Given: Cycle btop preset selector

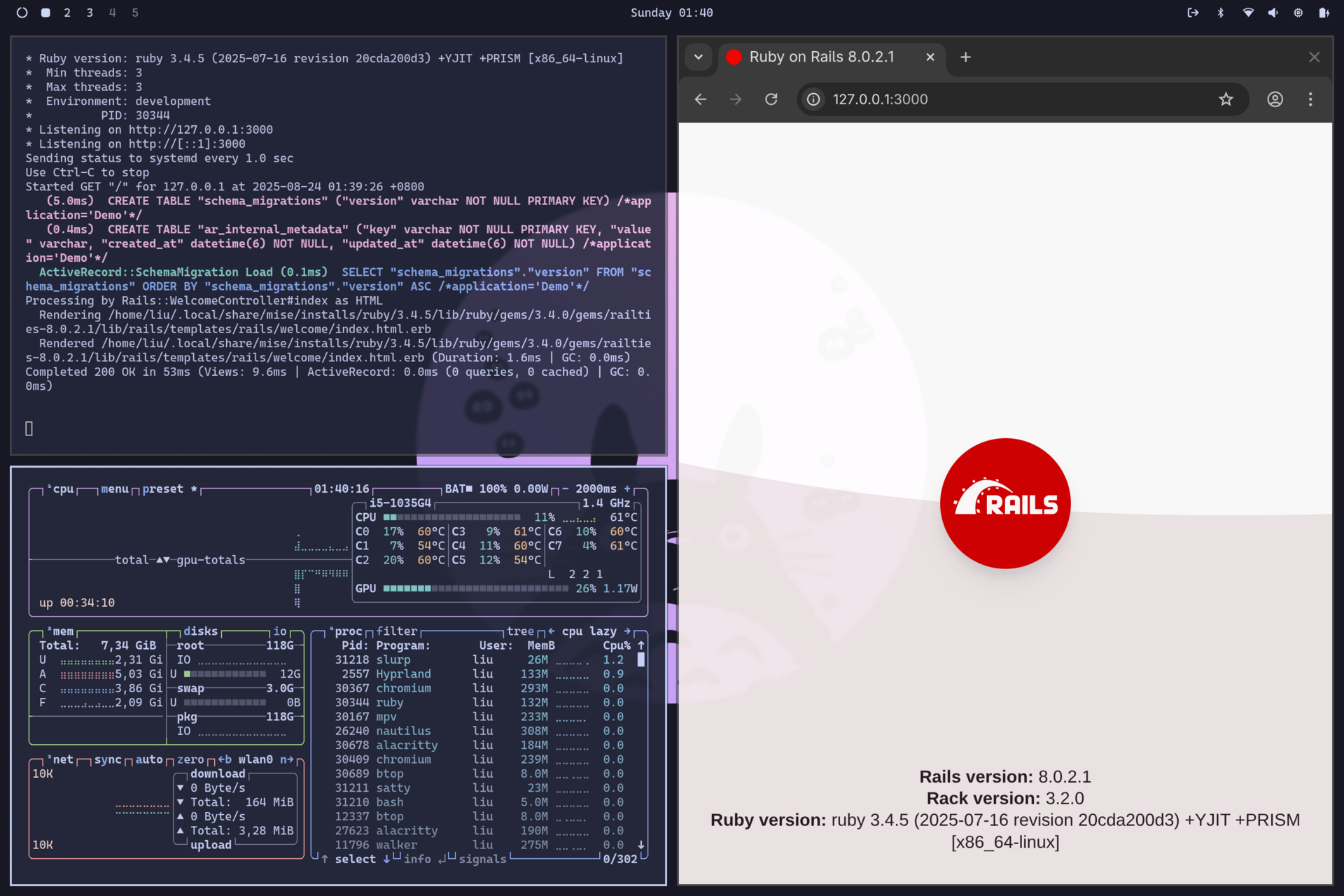Looking at the screenshot, I should point(169,489).
